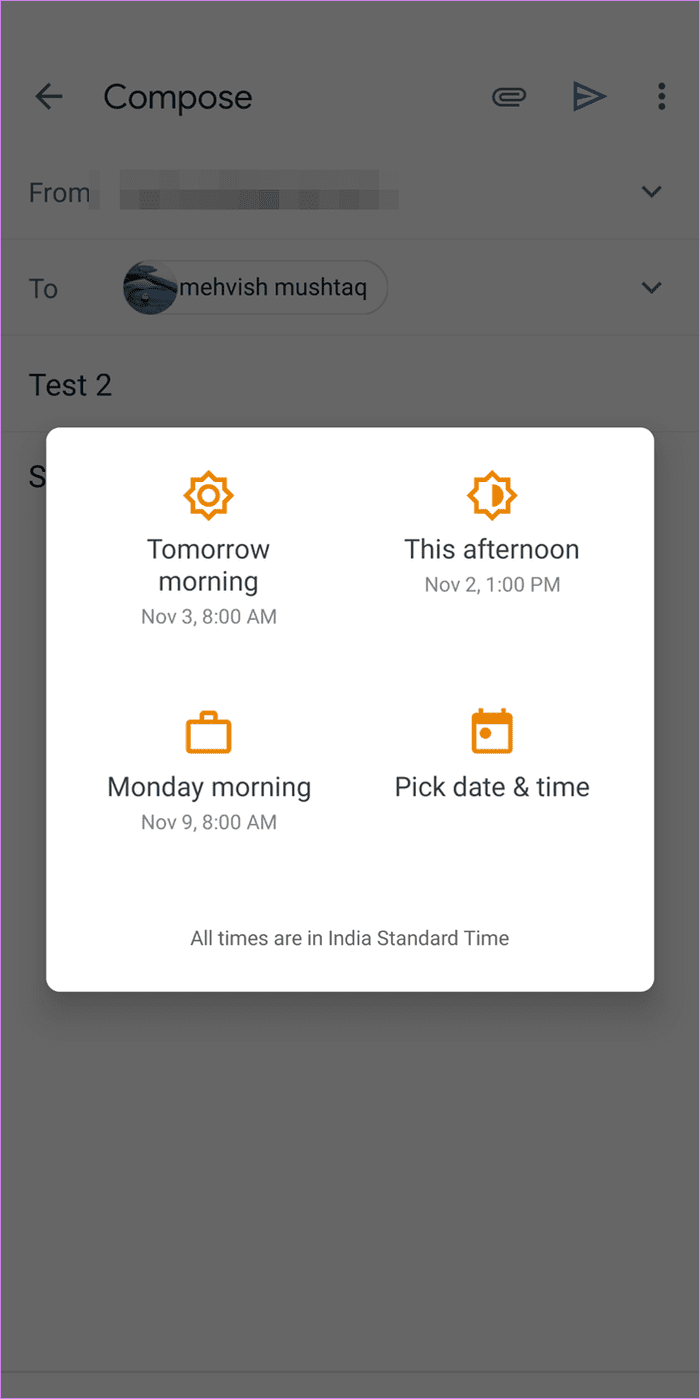Viewport: 700px width, 1399px height.
Task: Click the recipient avatar thumbnail
Action: click(150, 288)
